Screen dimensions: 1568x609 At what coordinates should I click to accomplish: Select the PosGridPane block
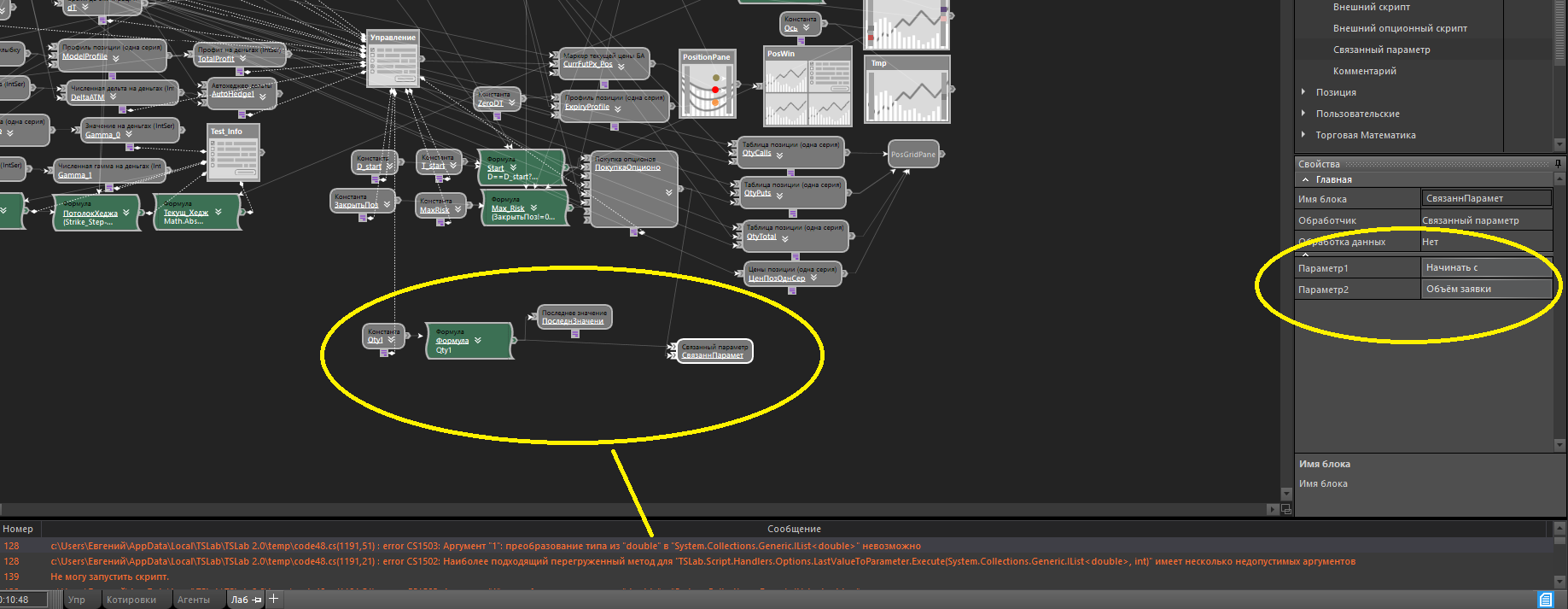[913, 155]
